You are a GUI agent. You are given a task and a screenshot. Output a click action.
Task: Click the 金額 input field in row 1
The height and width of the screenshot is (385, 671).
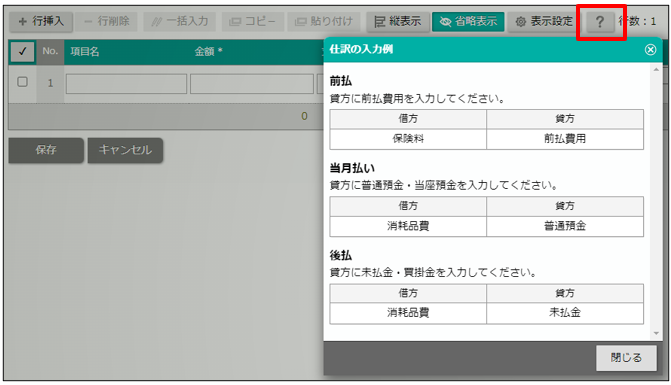click(252, 84)
